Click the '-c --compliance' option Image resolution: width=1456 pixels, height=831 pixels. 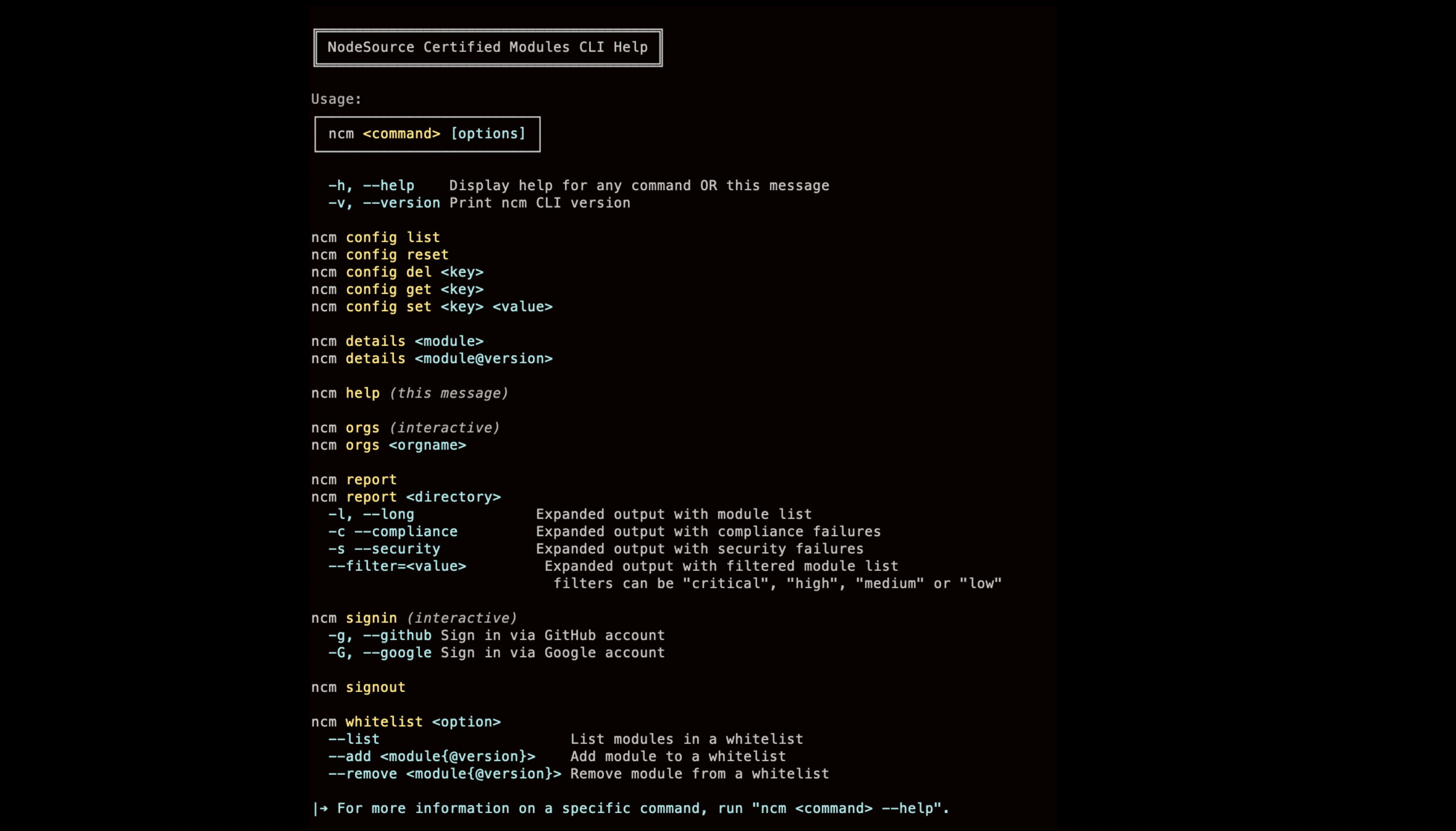(392, 532)
